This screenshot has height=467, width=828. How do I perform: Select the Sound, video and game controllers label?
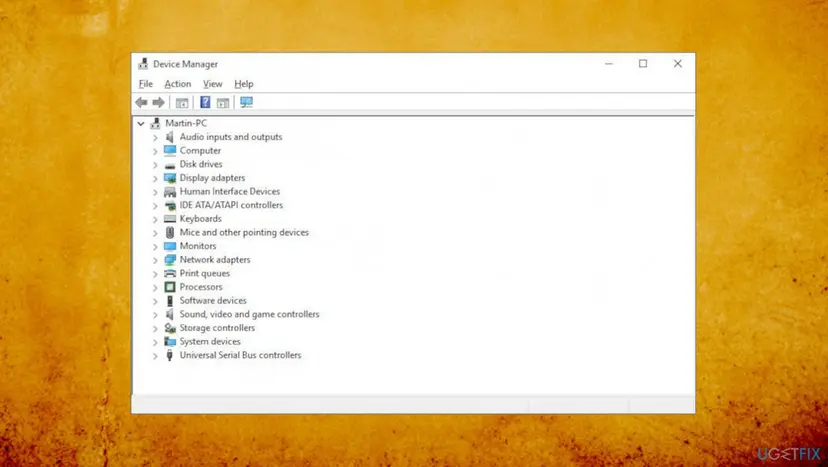point(249,314)
